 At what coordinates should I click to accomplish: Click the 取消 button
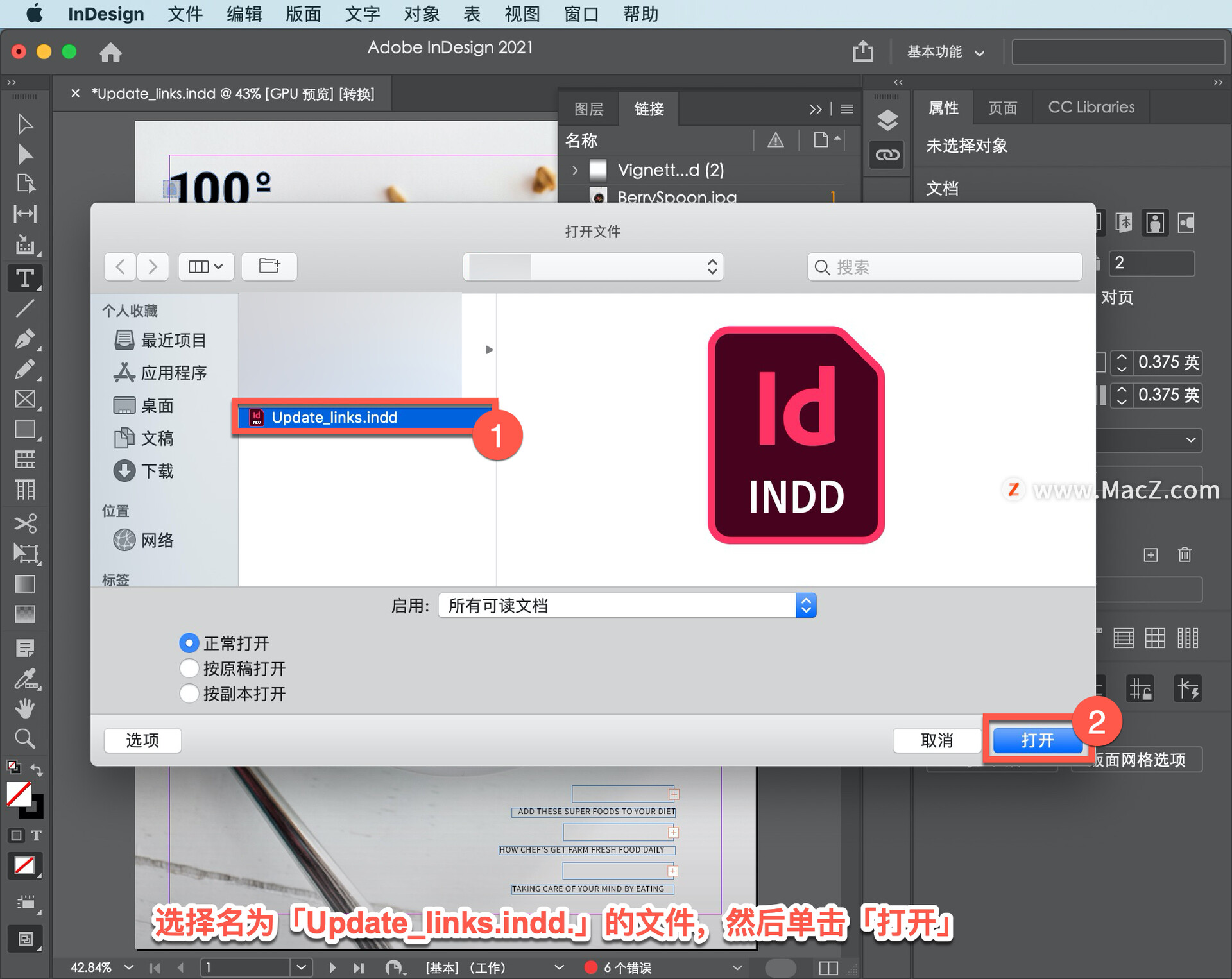tap(936, 740)
